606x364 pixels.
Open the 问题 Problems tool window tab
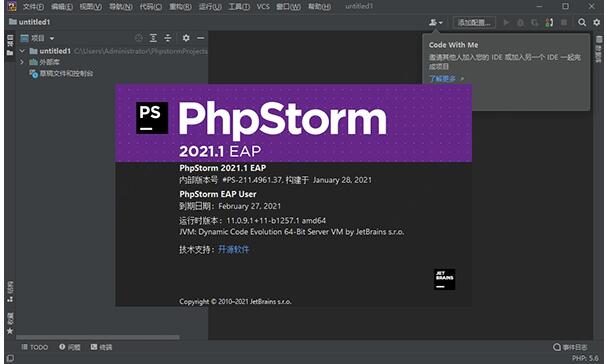point(70,347)
